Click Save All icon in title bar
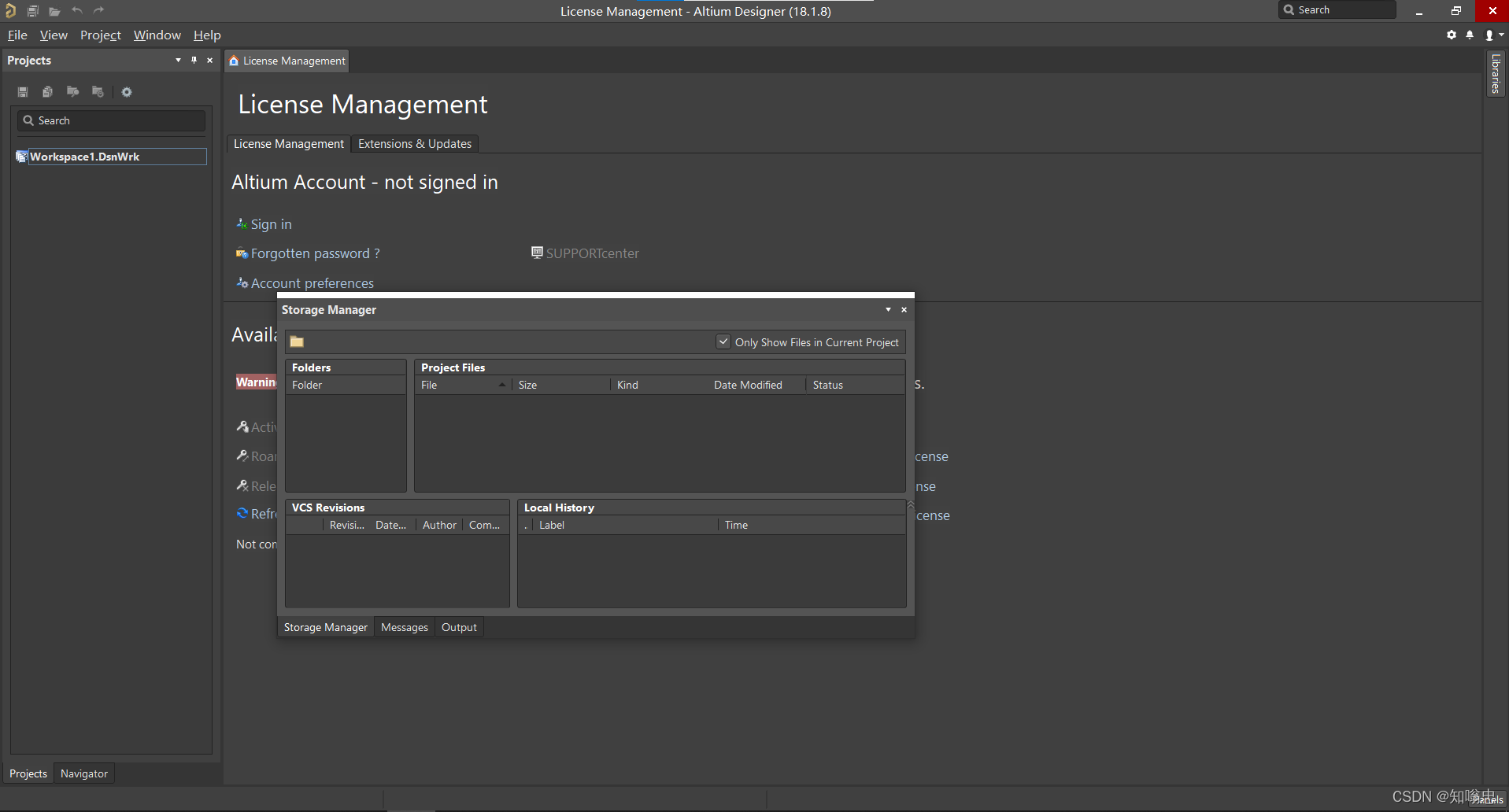1509x812 pixels. click(x=33, y=11)
